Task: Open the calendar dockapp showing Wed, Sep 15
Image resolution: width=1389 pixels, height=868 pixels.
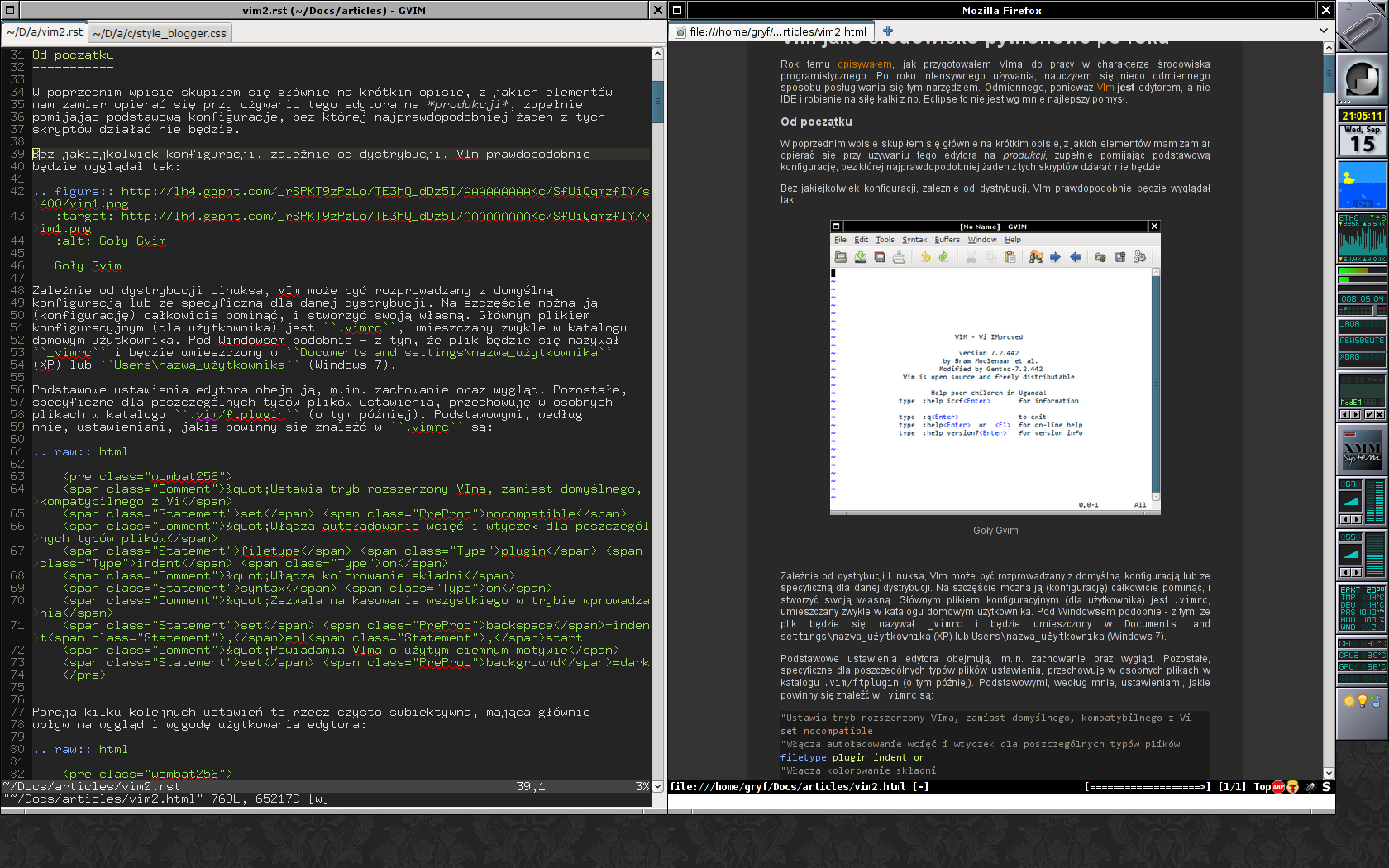Action: 1362,140
